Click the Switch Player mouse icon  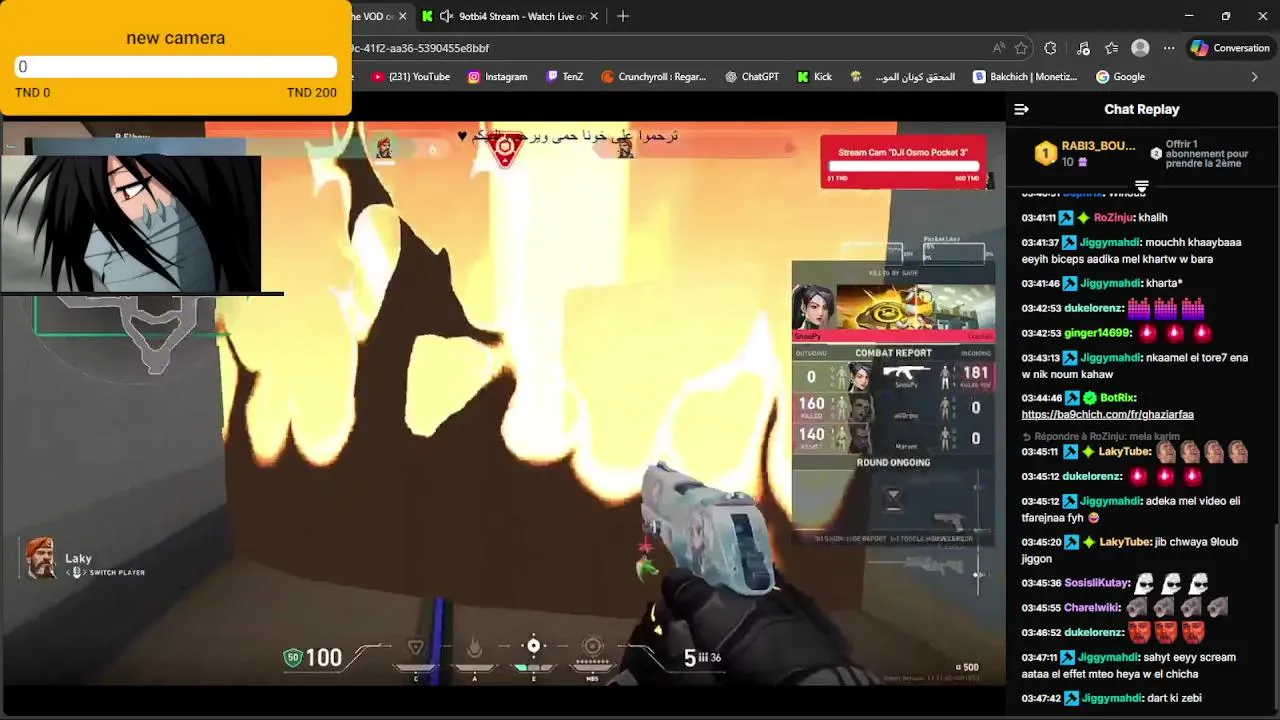(x=76, y=572)
